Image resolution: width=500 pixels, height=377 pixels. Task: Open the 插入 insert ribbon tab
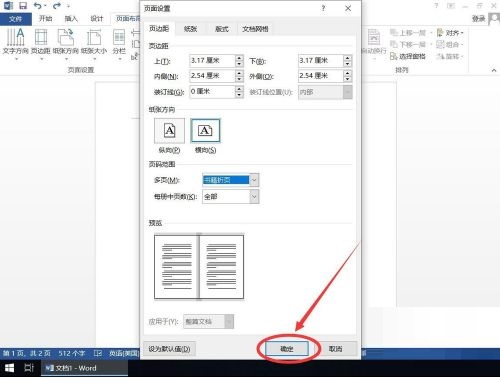[71, 19]
